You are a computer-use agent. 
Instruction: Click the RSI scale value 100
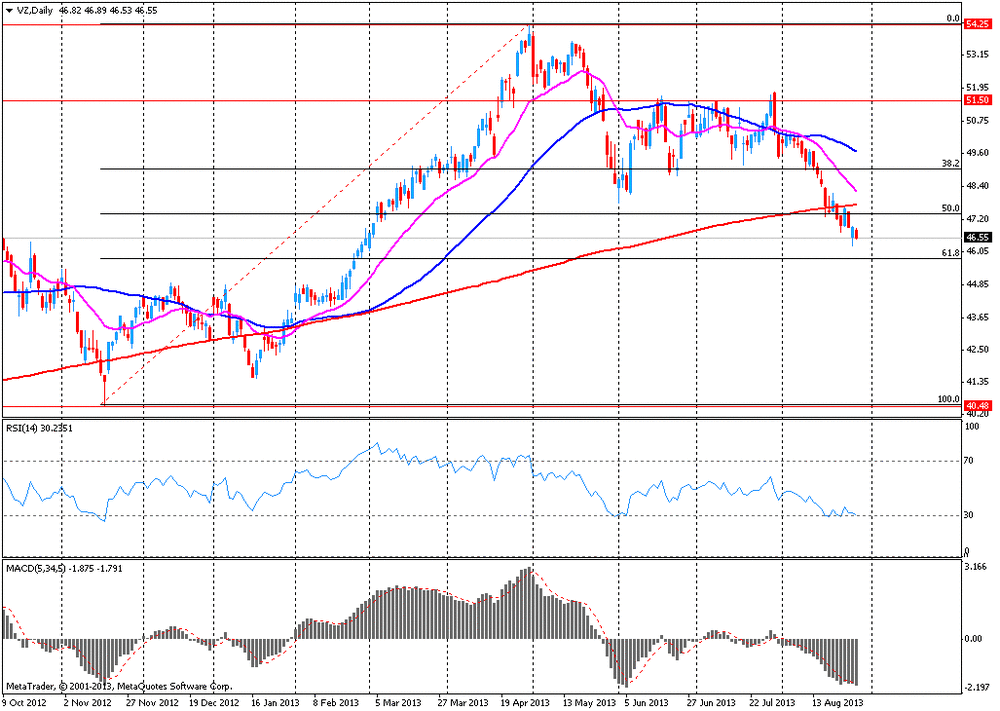click(971, 427)
